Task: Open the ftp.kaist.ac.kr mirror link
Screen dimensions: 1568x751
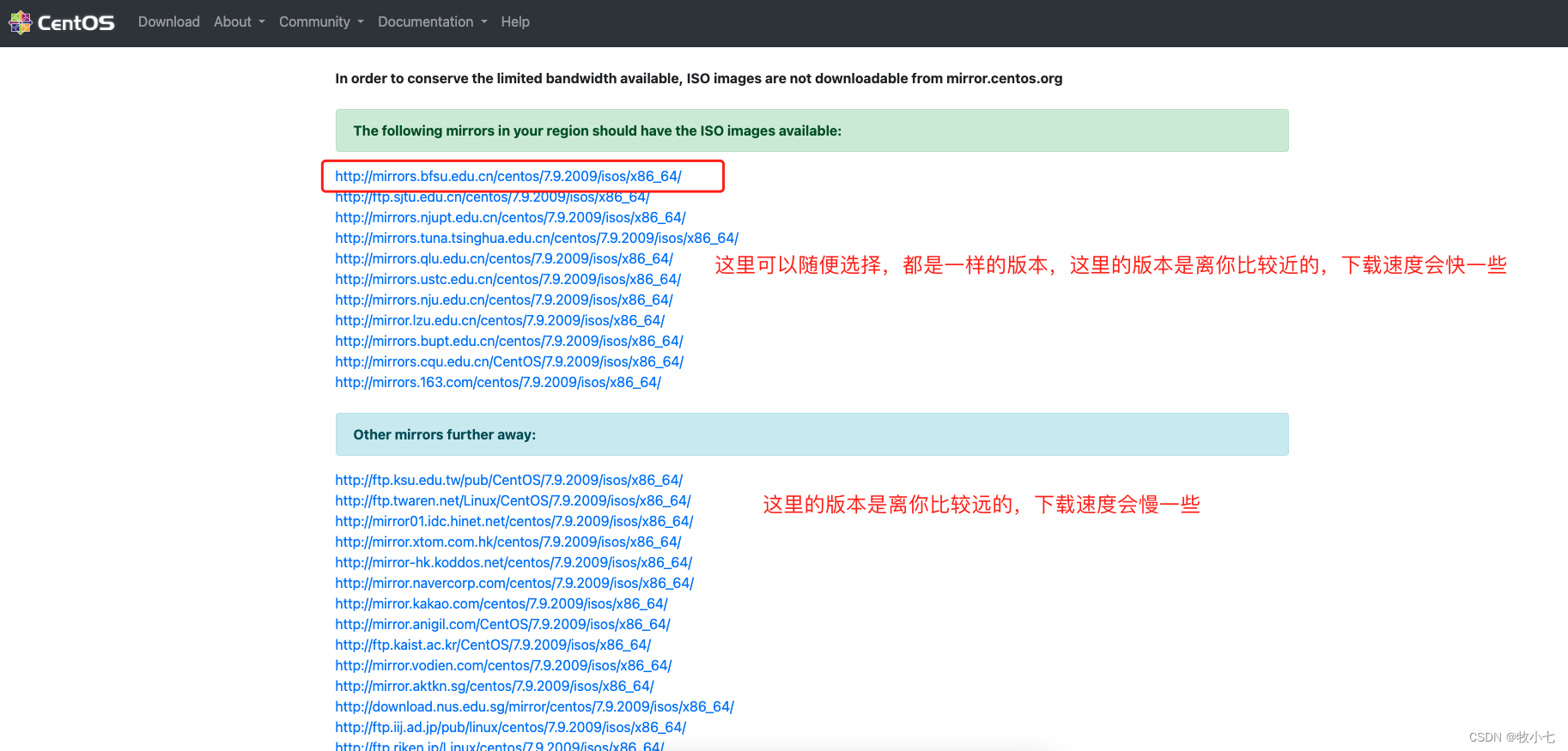Action: (493, 645)
